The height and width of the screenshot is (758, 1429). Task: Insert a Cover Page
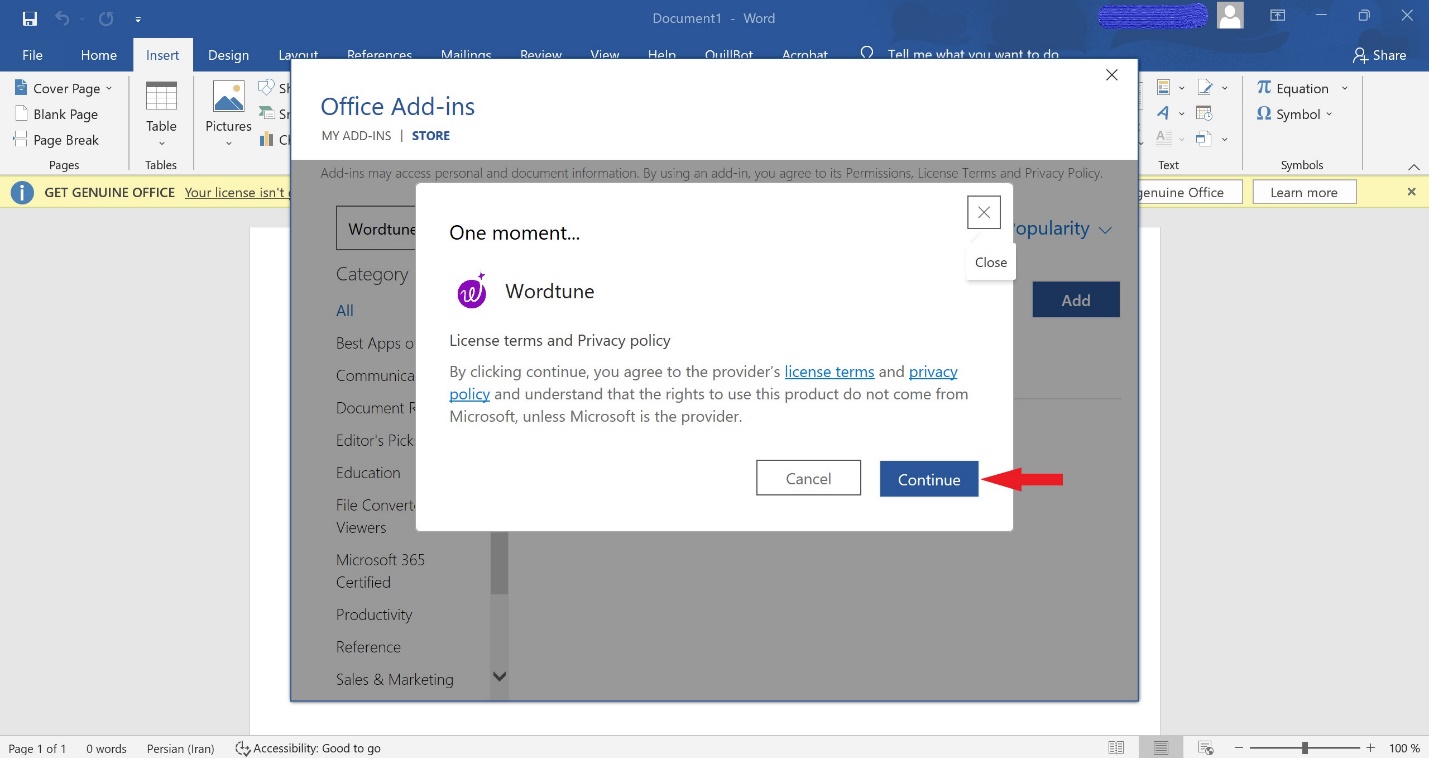(64, 88)
